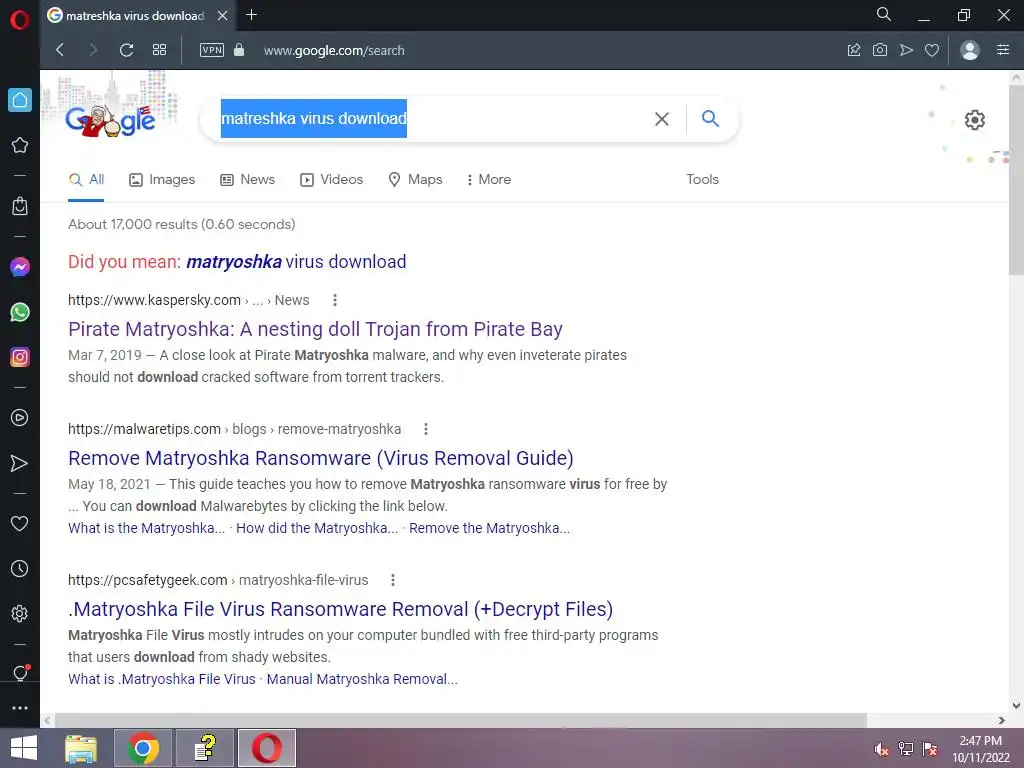Viewport: 1024px width, 768px height.
Task: Open options for the malwaretips result
Action: tap(426, 429)
